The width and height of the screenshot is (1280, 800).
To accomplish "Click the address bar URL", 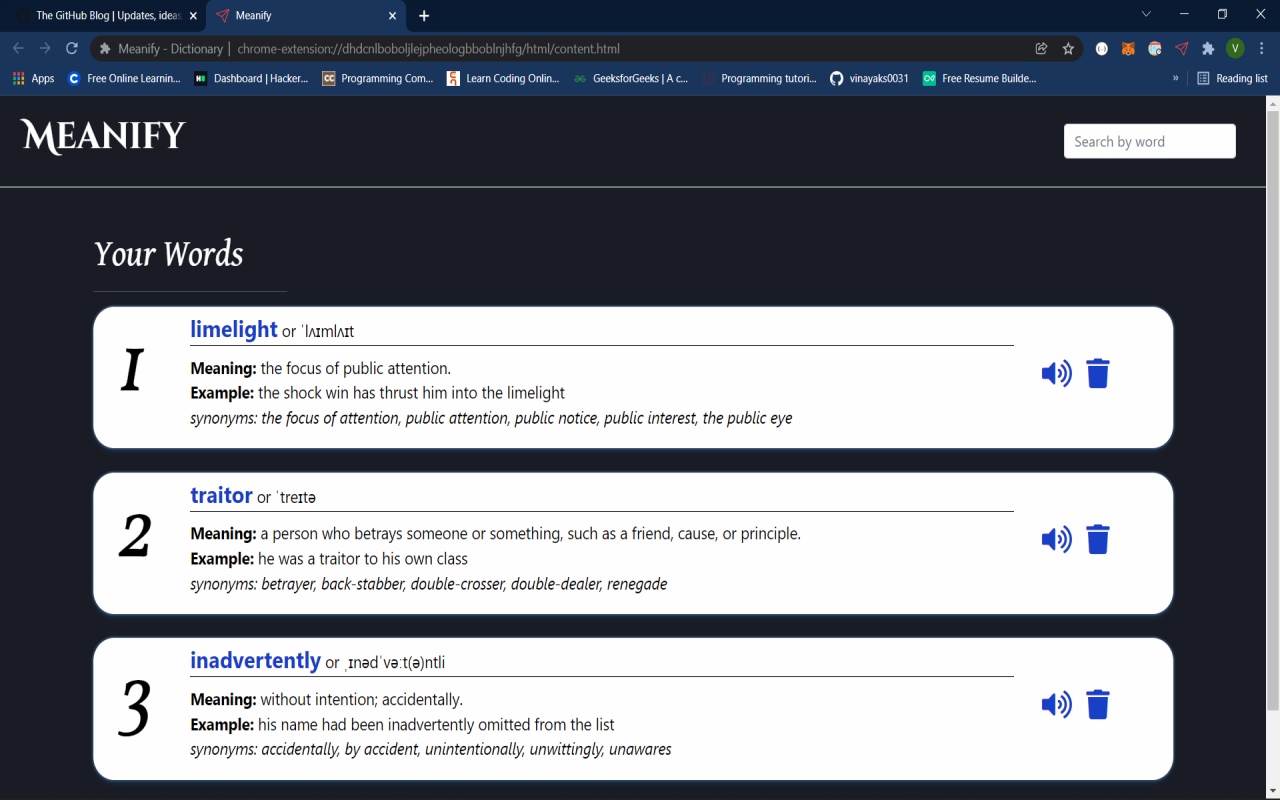I will click(x=428, y=48).
